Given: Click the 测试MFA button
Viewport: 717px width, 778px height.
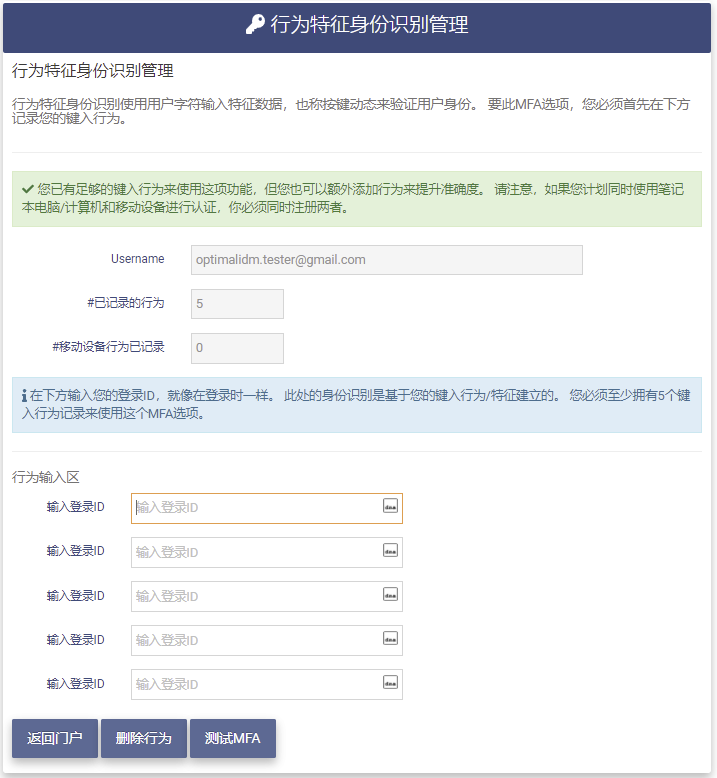Looking at the screenshot, I should 233,738.
